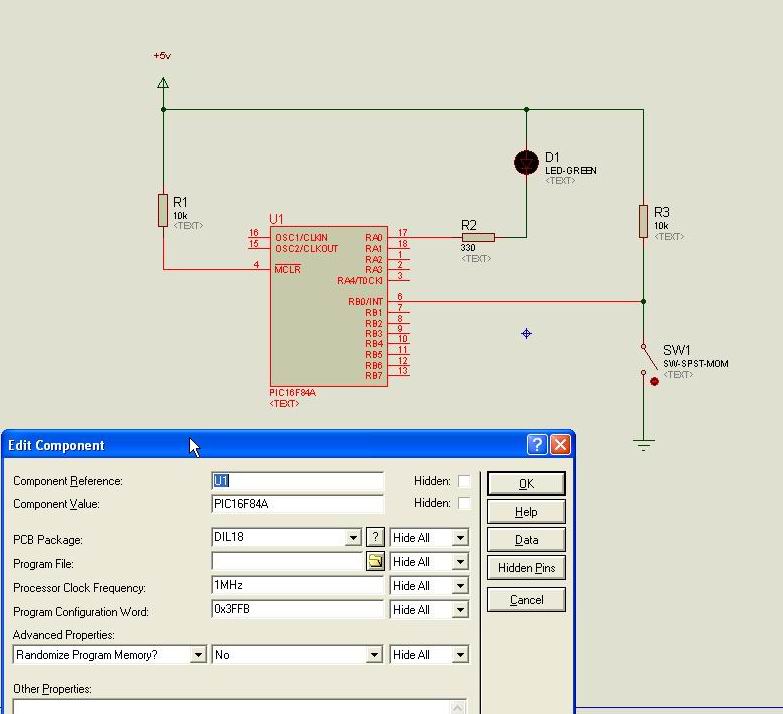Click the Processor Clock Frequency 1MHz field
Screen dimensions: 783x714
pos(298,585)
